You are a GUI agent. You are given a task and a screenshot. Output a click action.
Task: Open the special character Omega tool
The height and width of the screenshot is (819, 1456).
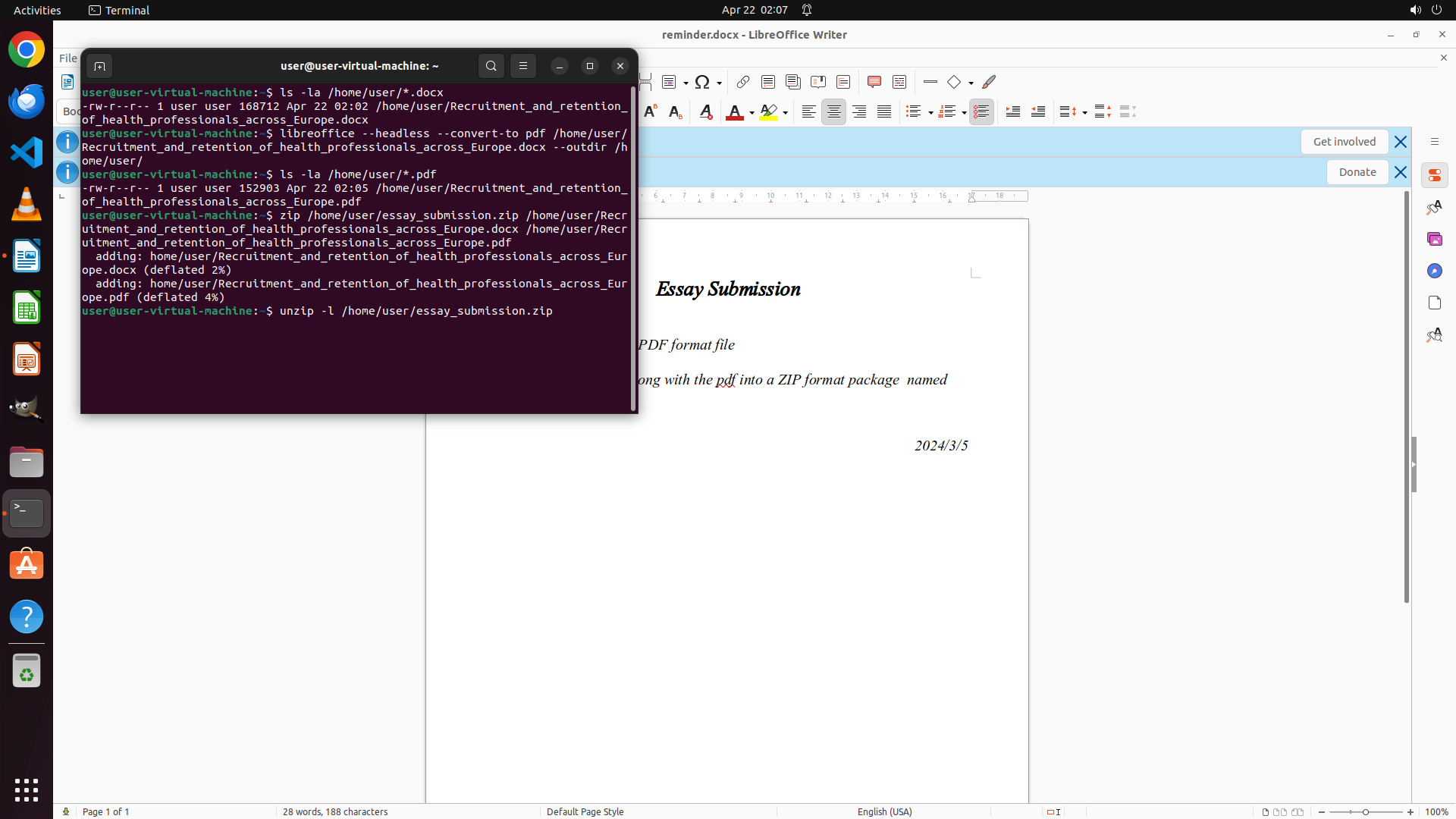pyautogui.click(x=702, y=82)
